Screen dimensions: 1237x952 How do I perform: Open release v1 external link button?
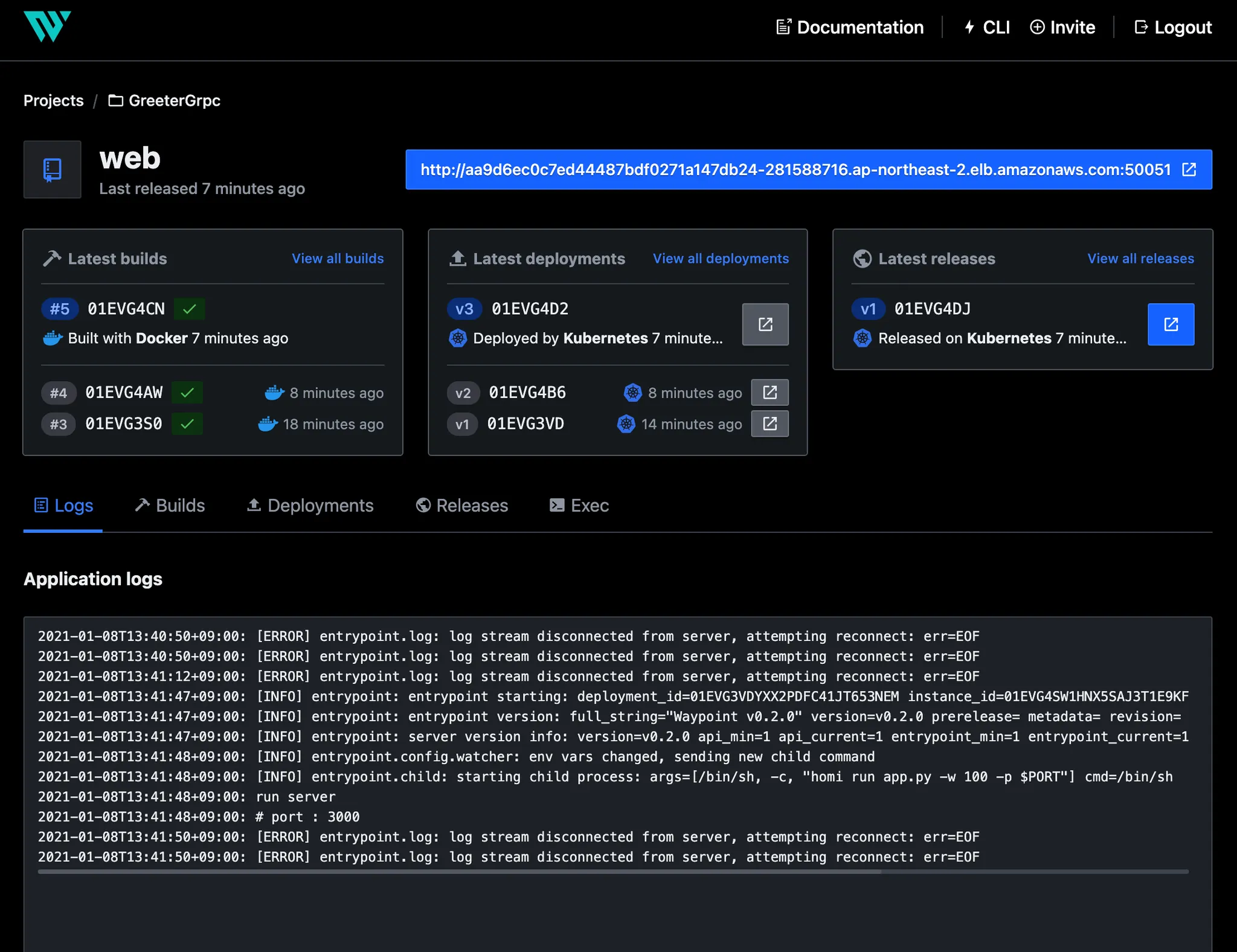(x=1170, y=324)
